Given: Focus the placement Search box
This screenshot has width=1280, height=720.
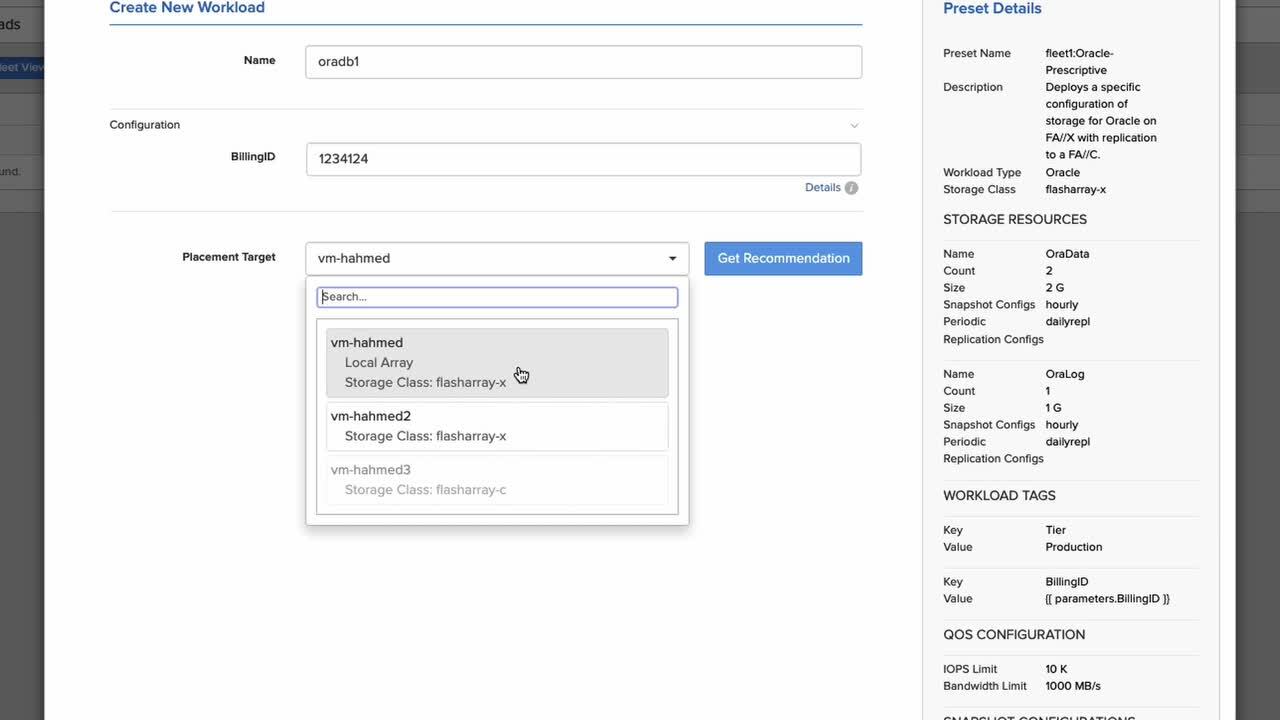Looking at the screenshot, I should click(497, 297).
